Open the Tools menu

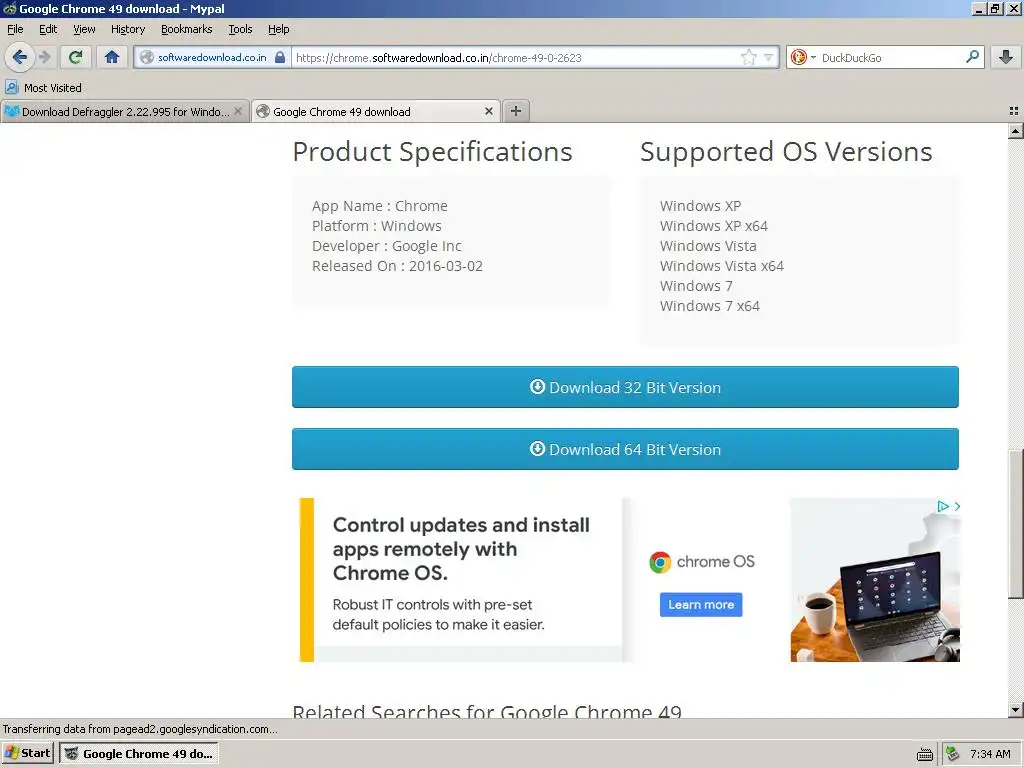click(x=240, y=29)
